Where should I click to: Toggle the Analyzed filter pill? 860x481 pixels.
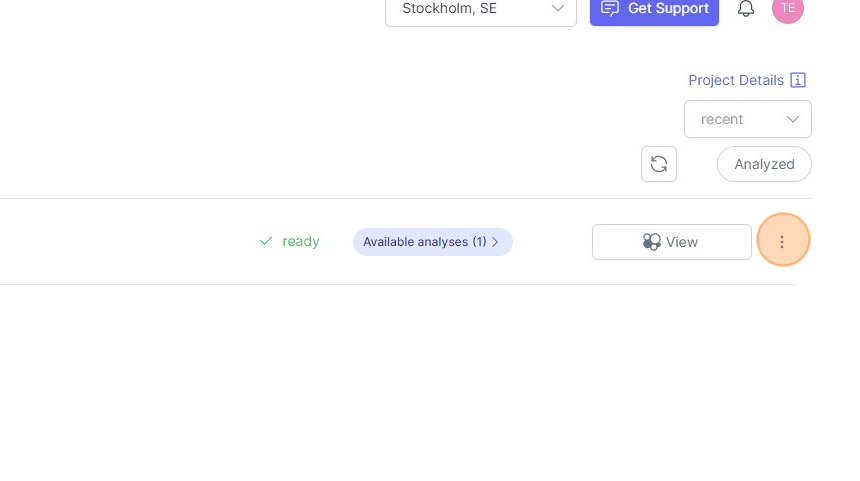pyautogui.click(x=764, y=164)
